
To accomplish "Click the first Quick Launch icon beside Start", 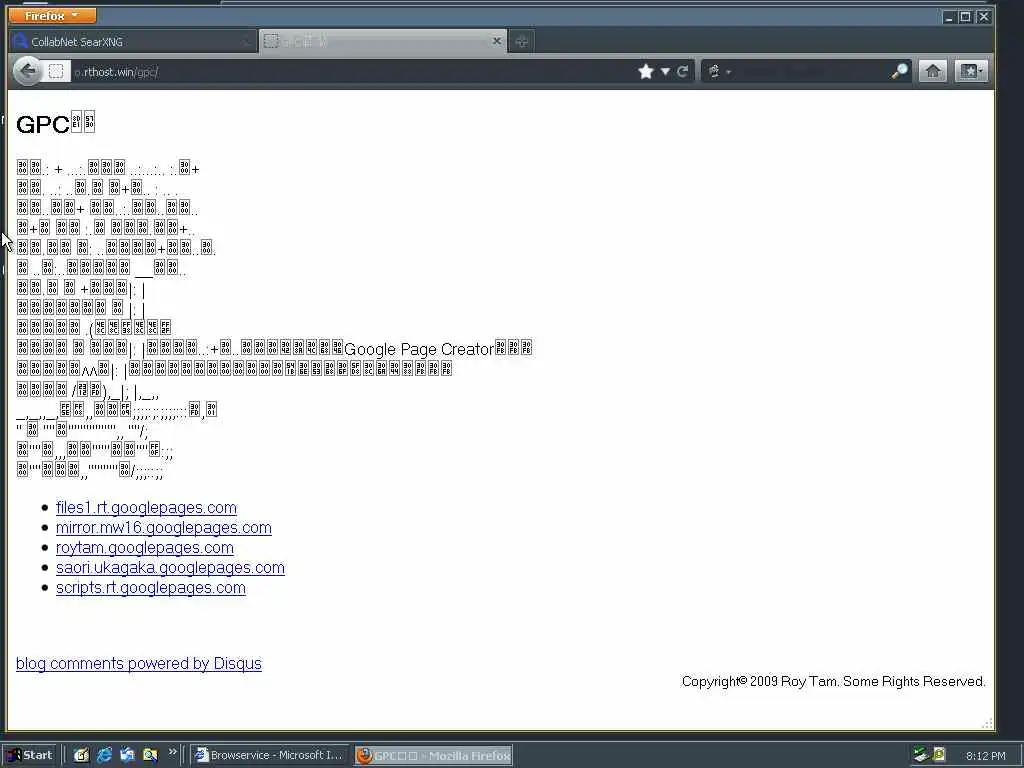I will (81, 755).
